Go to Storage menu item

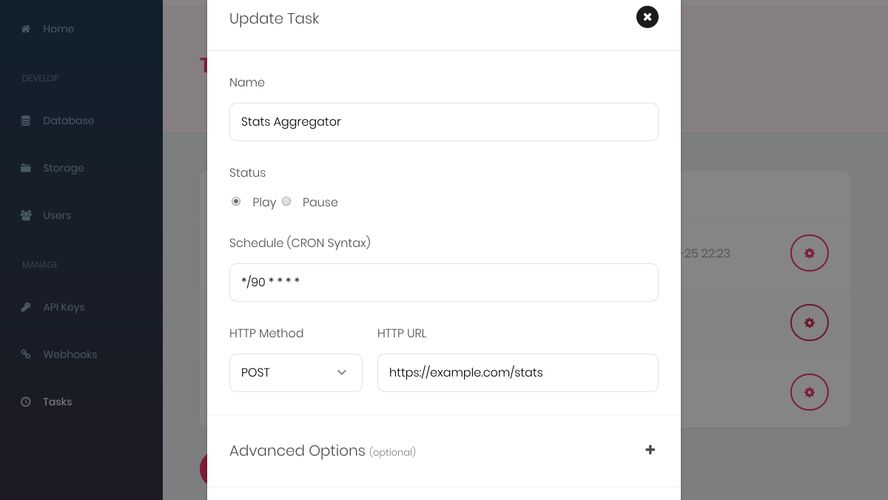click(x=63, y=168)
